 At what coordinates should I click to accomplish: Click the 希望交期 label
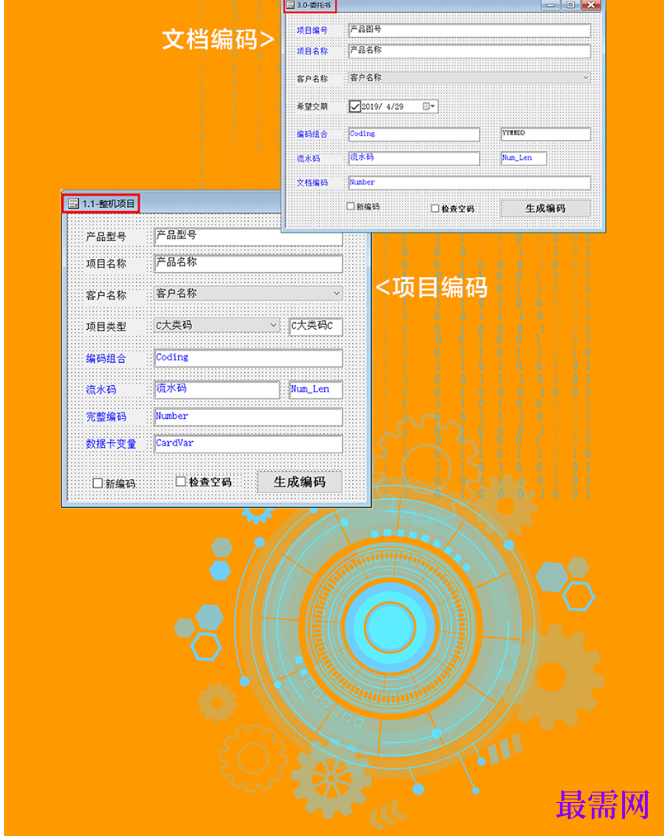[312, 107]
